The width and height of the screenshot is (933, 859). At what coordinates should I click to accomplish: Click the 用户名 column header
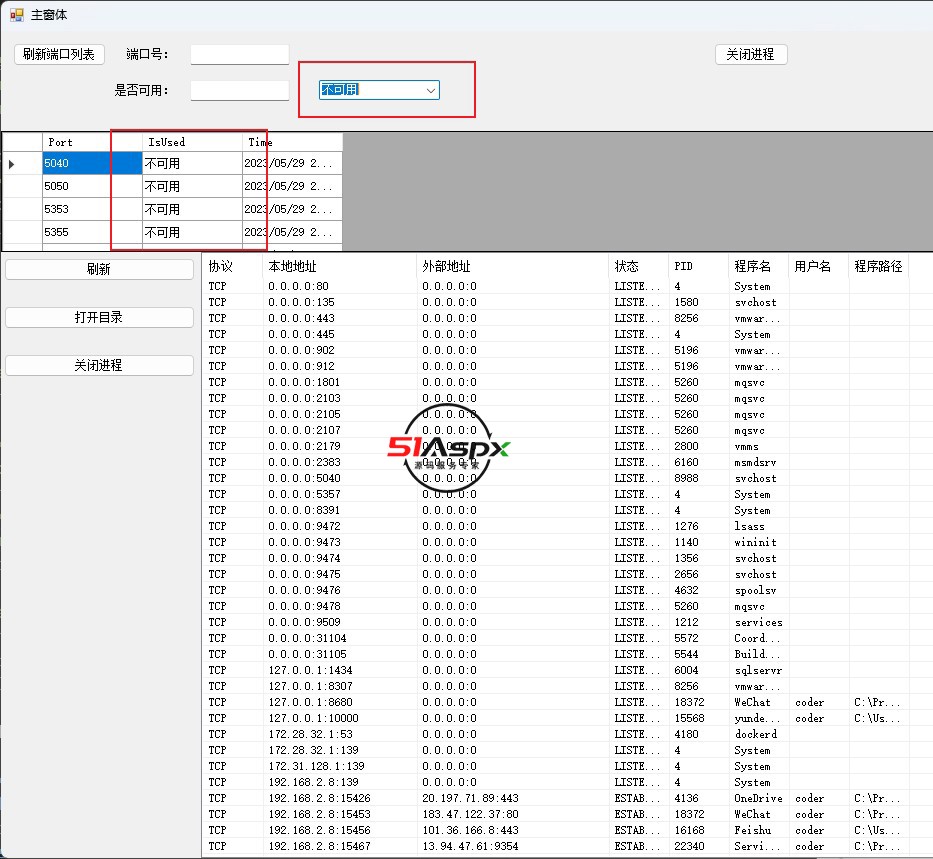click(818, 266)
